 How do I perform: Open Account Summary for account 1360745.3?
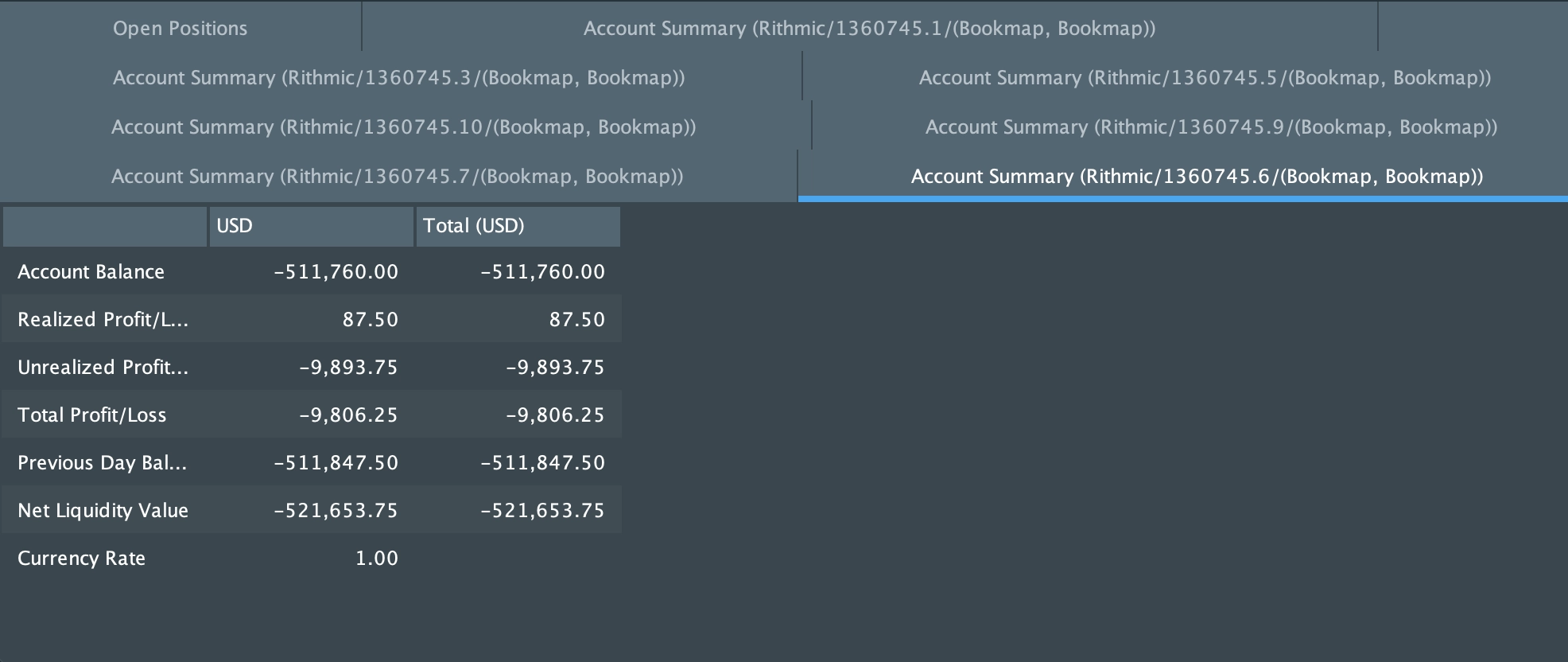[399, 78]
